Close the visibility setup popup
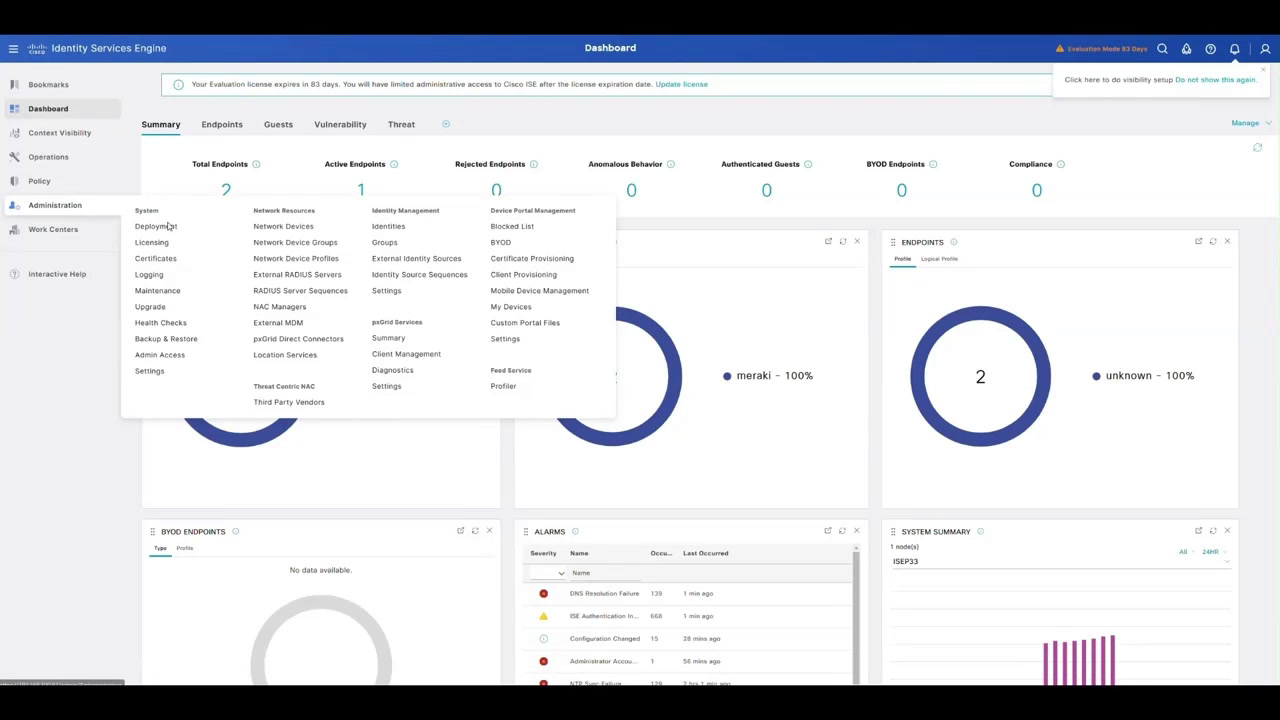 tap(1263, 70)
